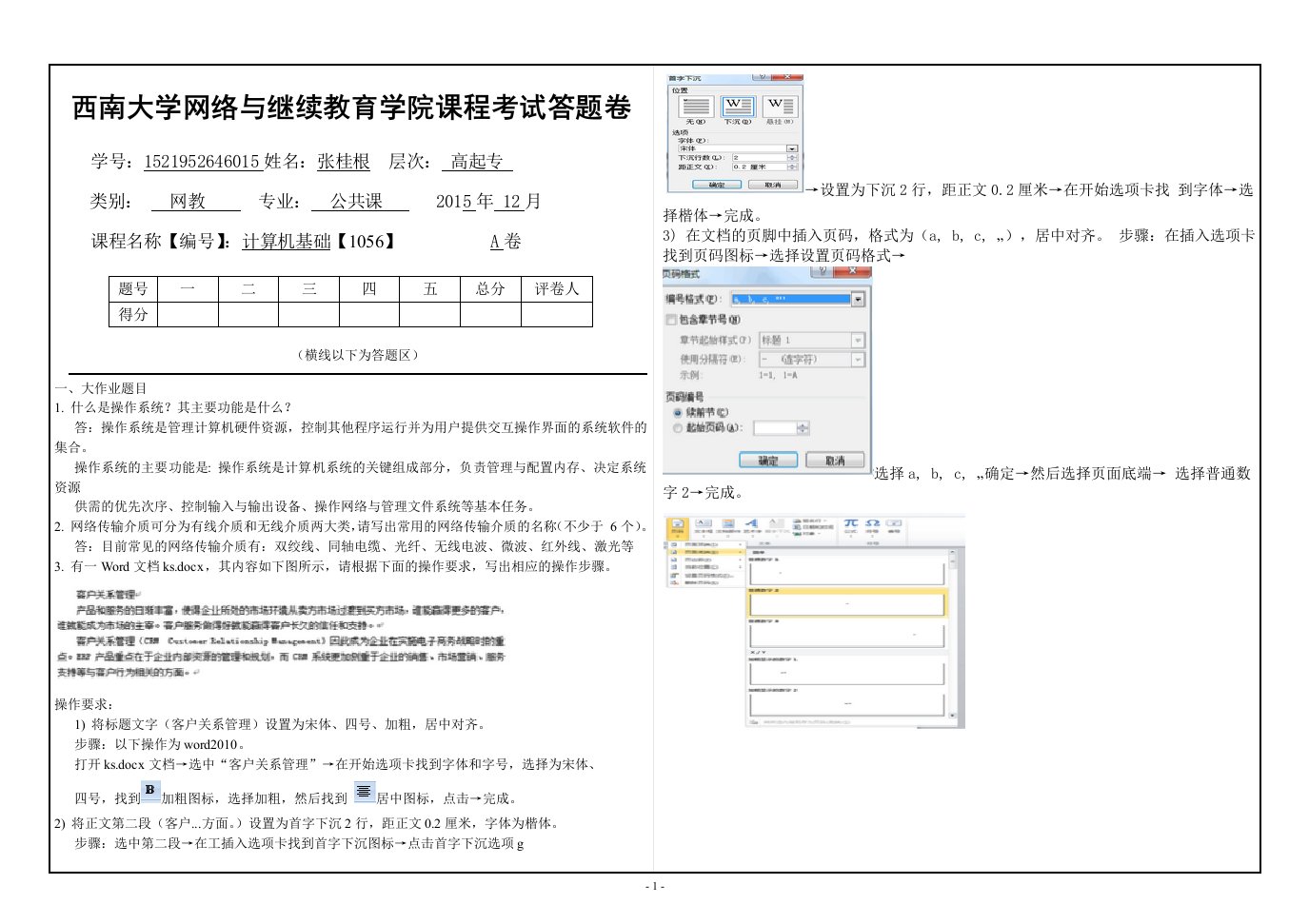Choose the format page numbers menu entry
The image size is (1309, 924).
click(705, 576)
